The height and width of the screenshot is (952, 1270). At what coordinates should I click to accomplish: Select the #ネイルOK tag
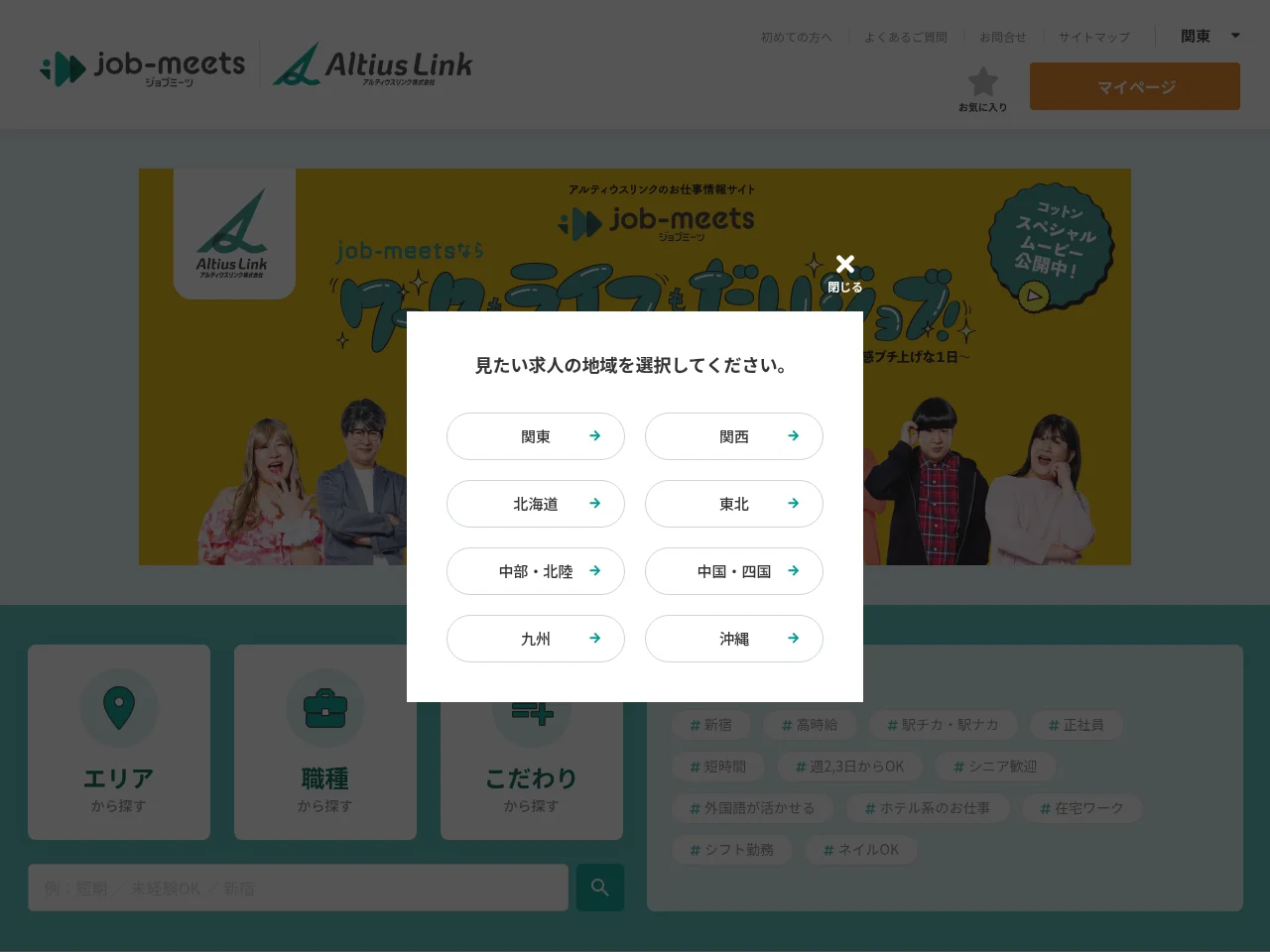[861, 850]
